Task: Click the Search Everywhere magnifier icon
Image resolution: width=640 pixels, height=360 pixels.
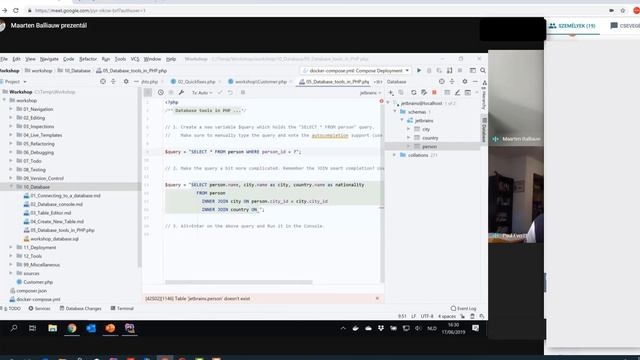Action: (483, 71)
